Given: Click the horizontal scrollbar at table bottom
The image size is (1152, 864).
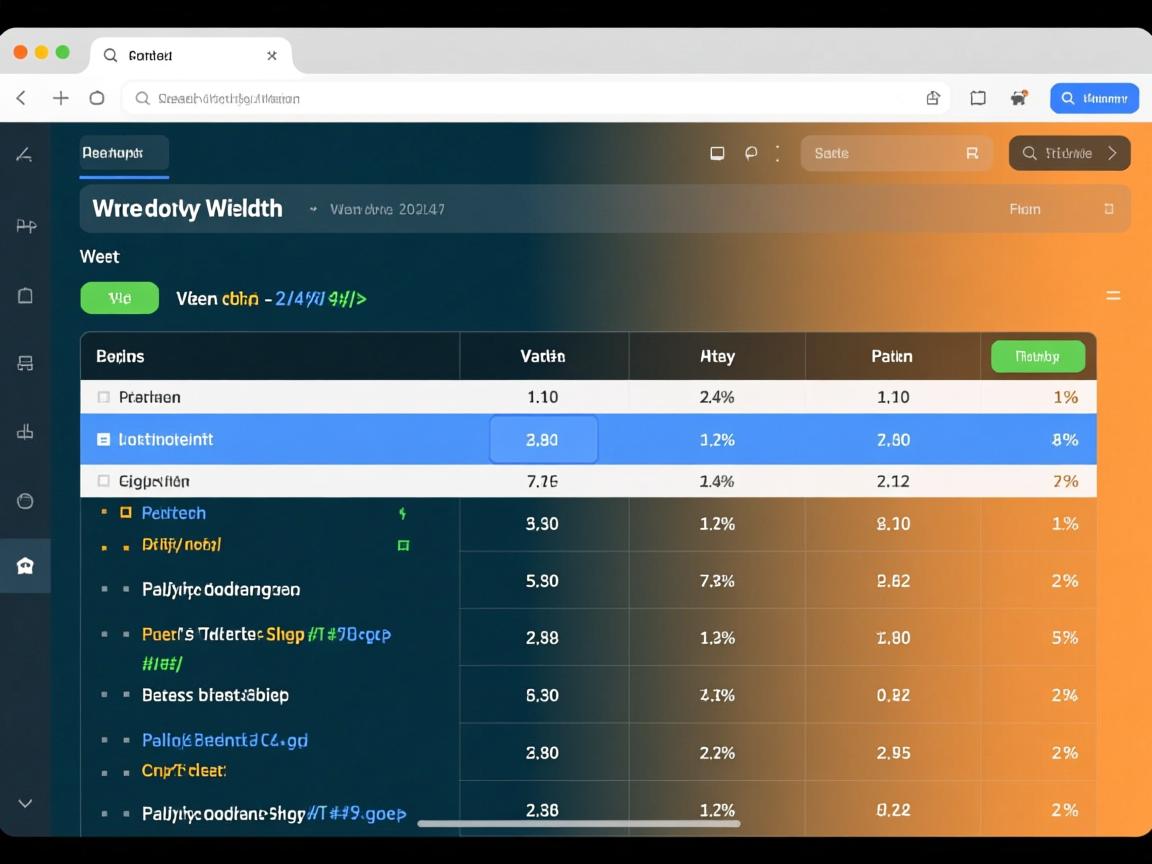Looking at the screenshot, I should (578, 824).
